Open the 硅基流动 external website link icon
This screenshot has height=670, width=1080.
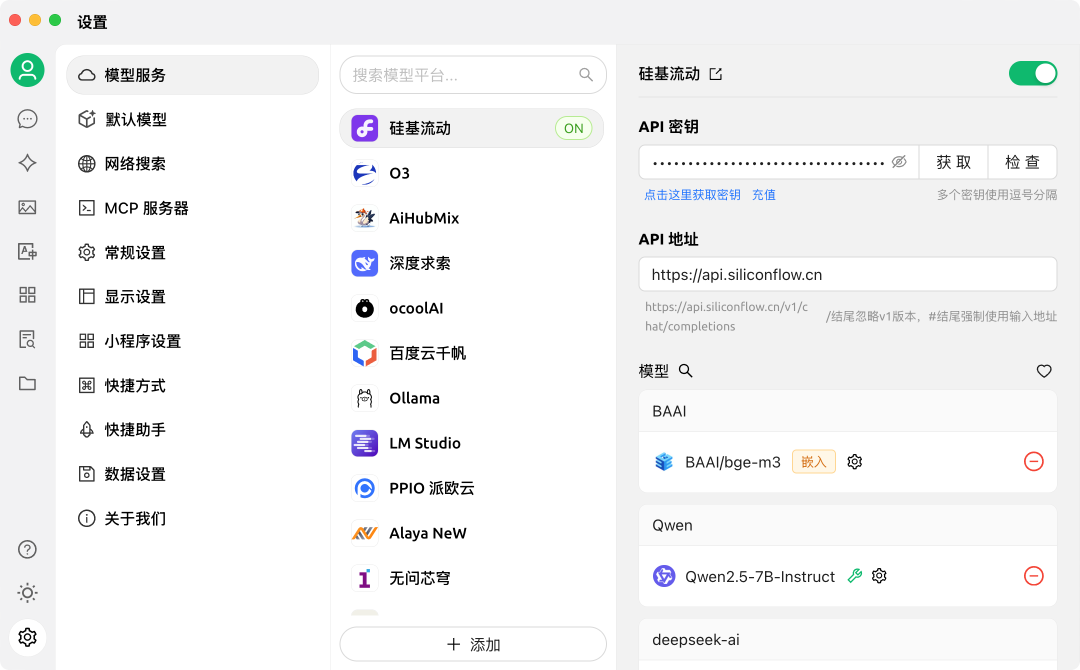716,74
